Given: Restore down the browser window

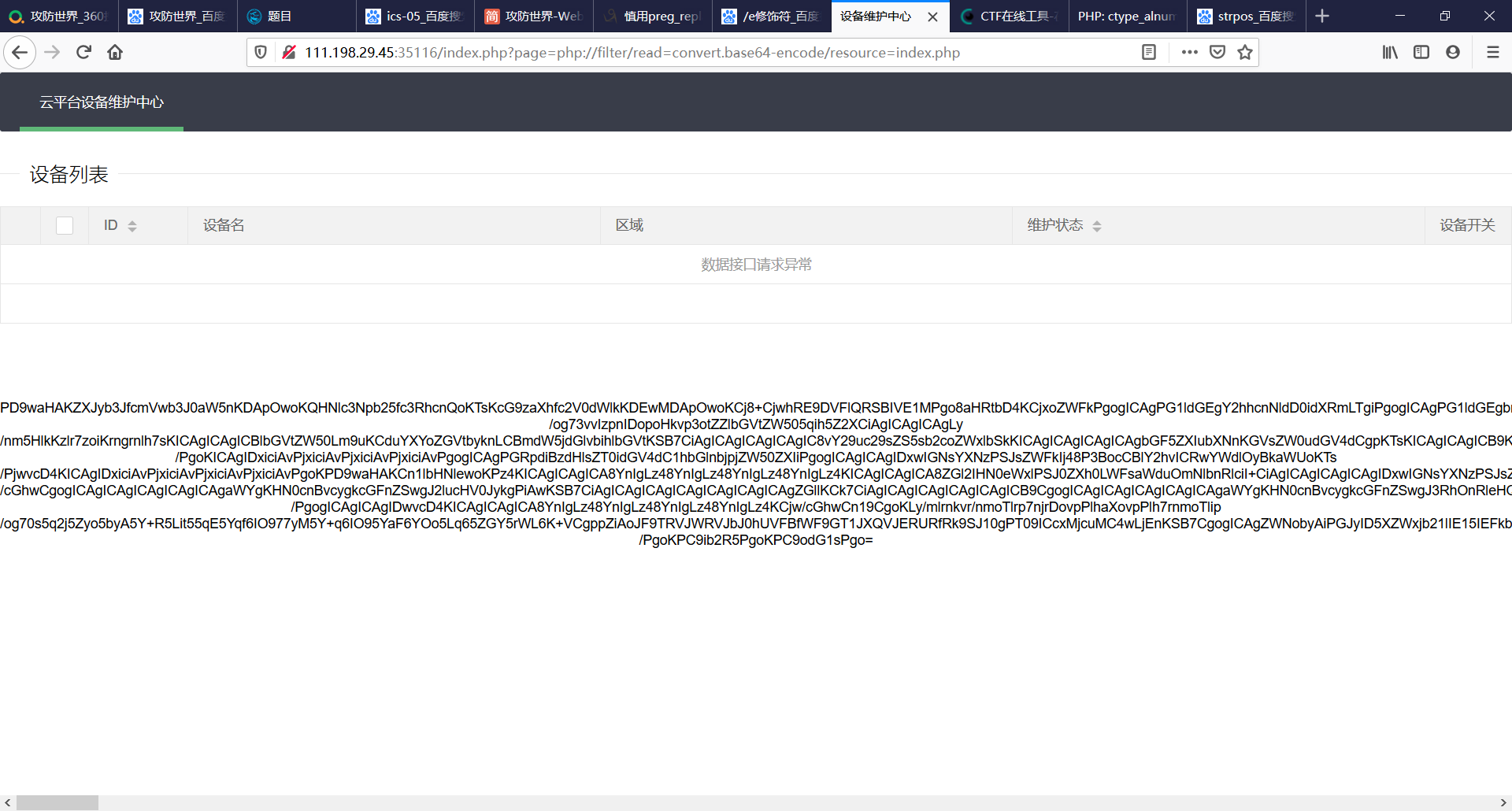Looking at the screenshot, I should coord(1445,16).
